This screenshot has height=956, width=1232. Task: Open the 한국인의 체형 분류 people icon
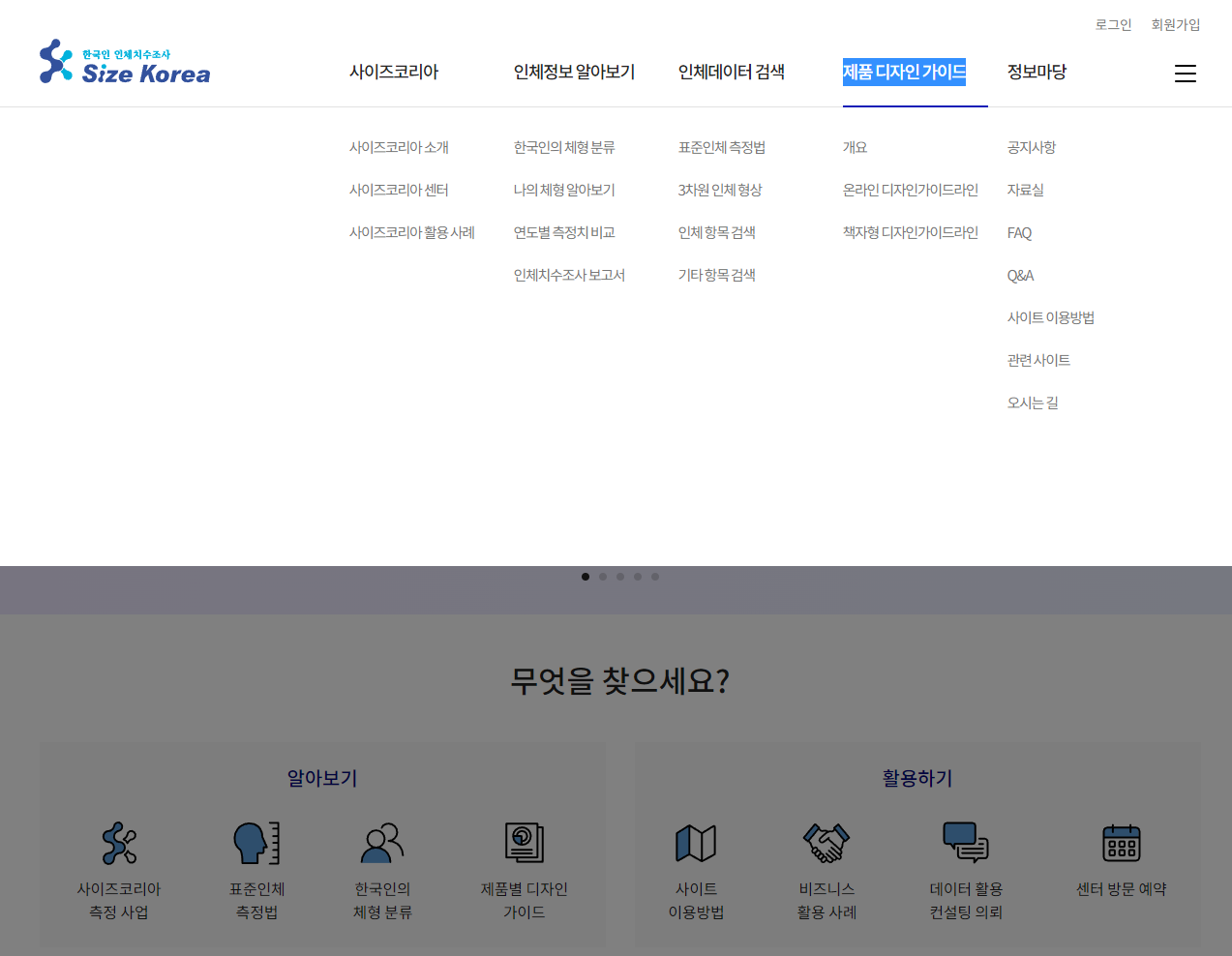[382, 843]
